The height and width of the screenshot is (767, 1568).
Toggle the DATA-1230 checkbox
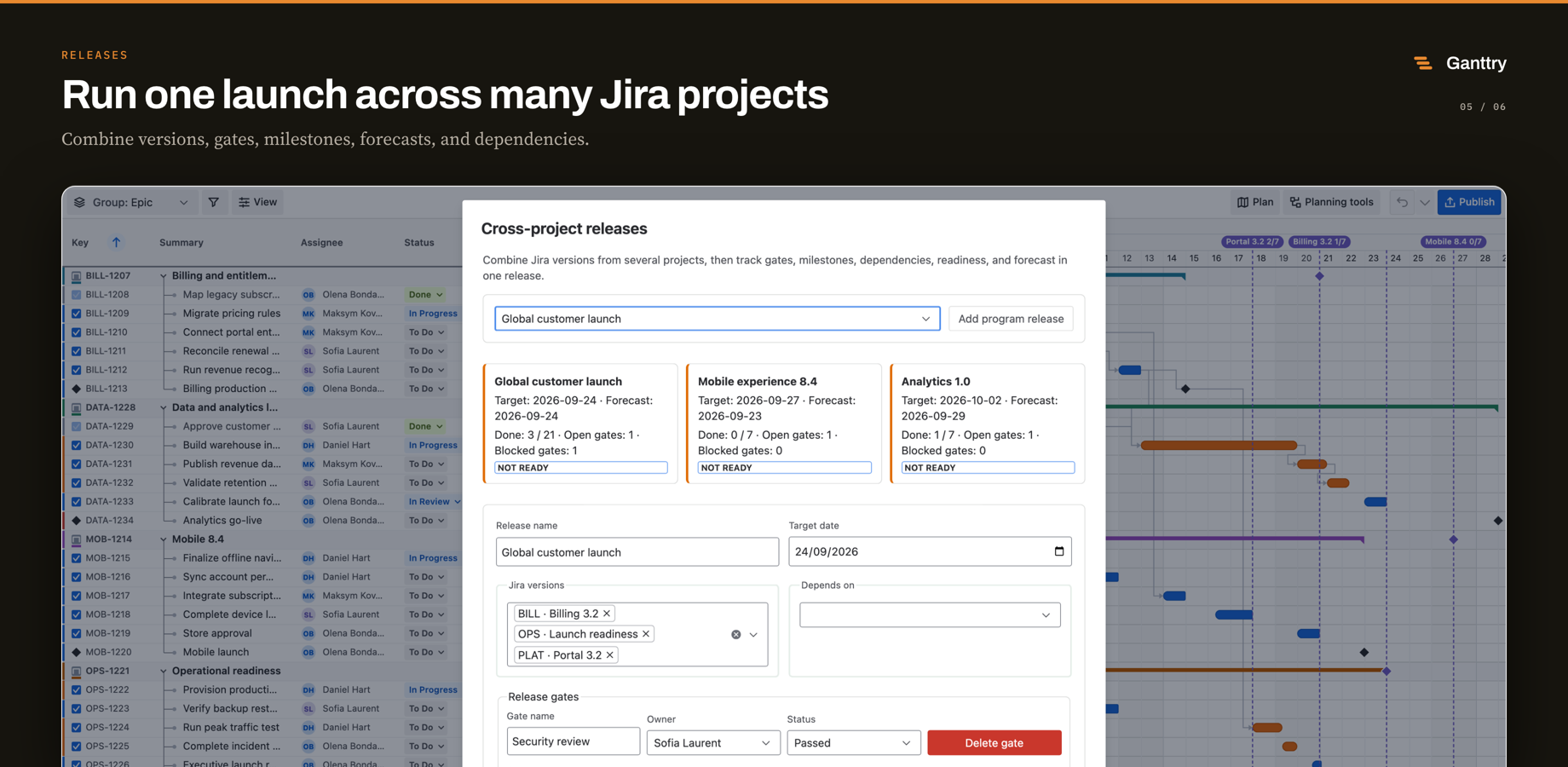(76, 445)
